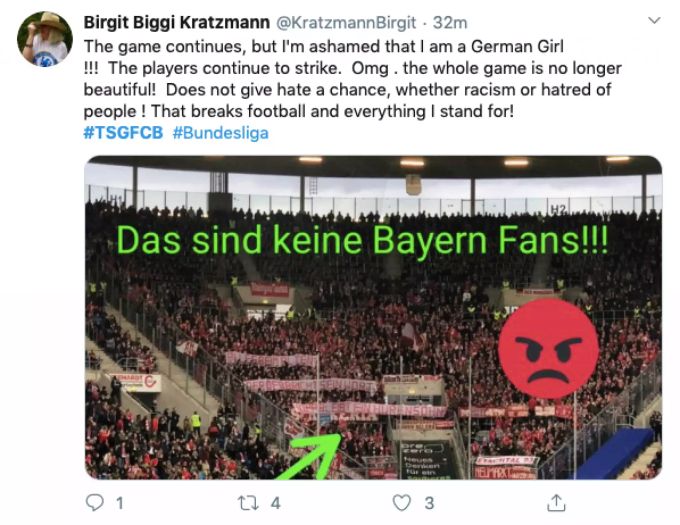The image size is (680, 525).
Task: Open tweet details by clicking the tweet body text
Action: [352, 78]
